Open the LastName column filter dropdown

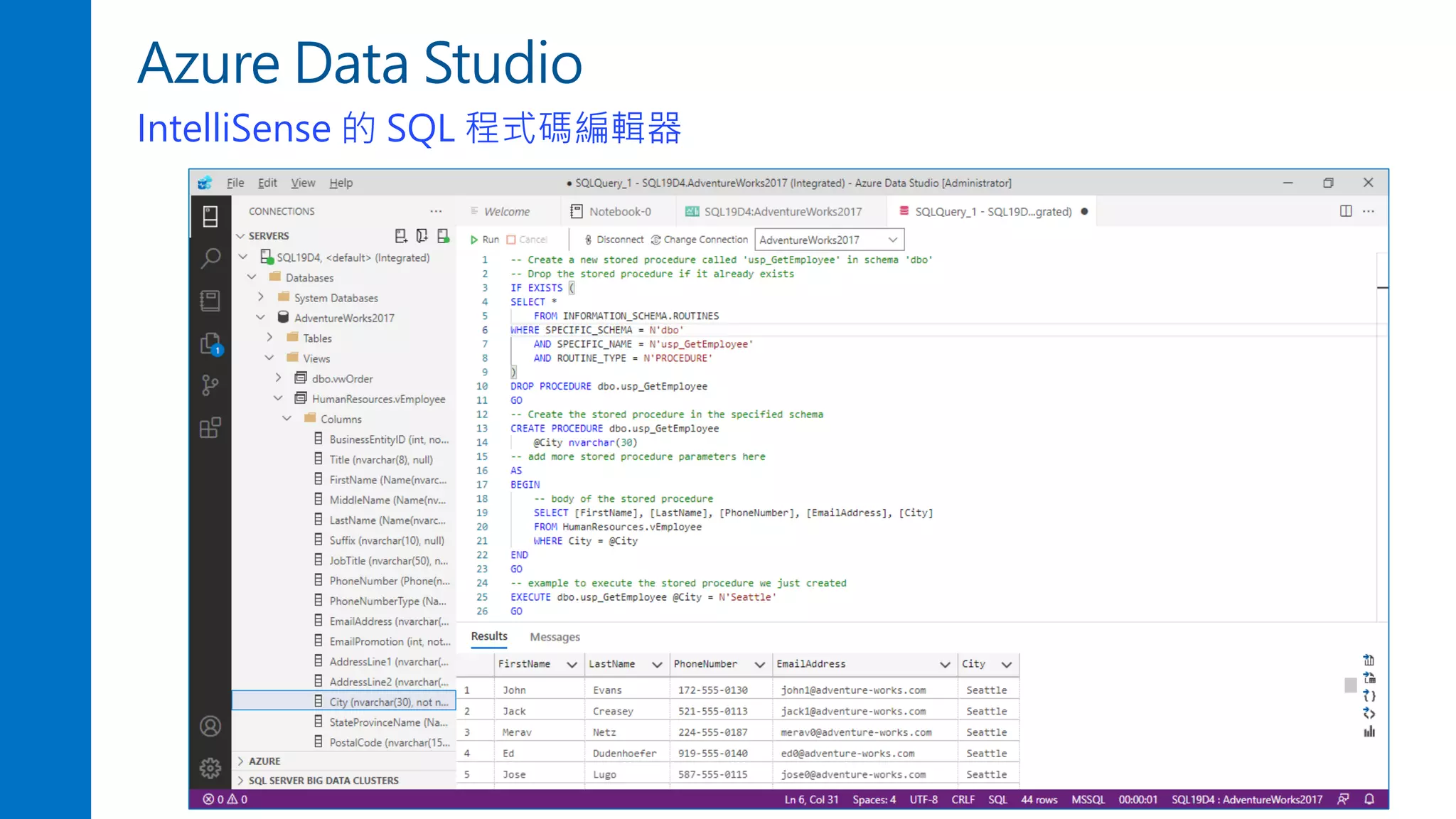[657, 664]
